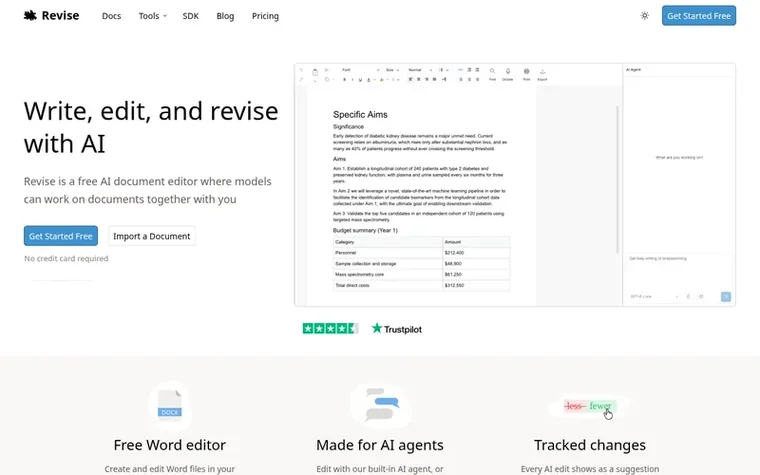Click the Budget summary (Year 1) heading
This screenshot has height=475, width=760.
click(365, 230)
